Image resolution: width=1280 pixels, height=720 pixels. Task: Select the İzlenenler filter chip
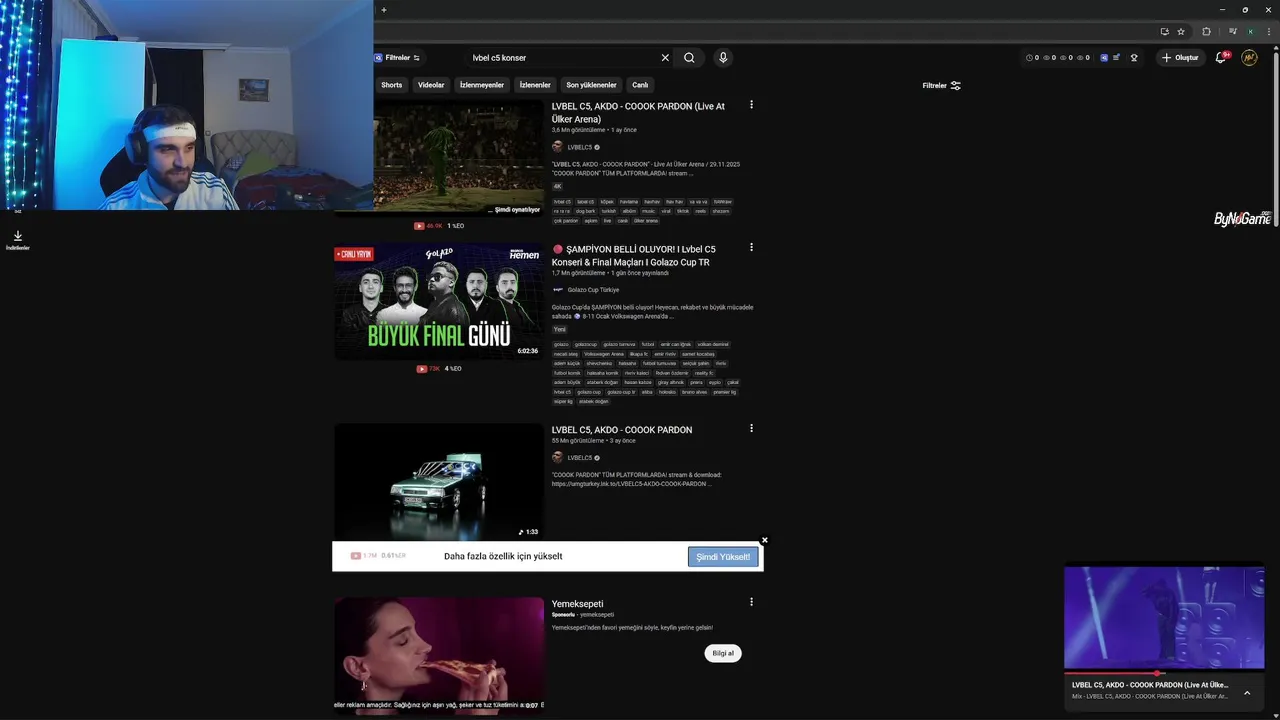535,85
